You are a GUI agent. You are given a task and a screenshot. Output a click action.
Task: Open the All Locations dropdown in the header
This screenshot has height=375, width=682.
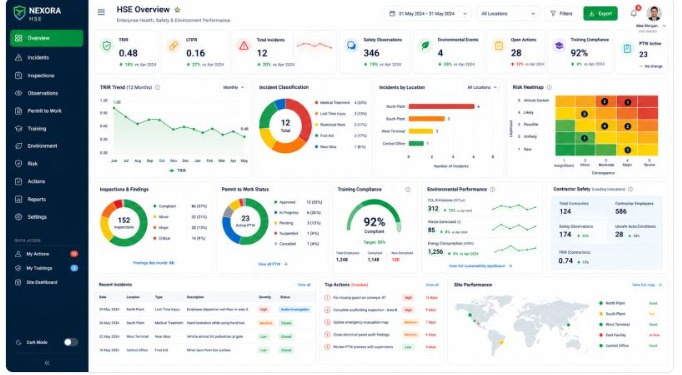pos(508,13)
